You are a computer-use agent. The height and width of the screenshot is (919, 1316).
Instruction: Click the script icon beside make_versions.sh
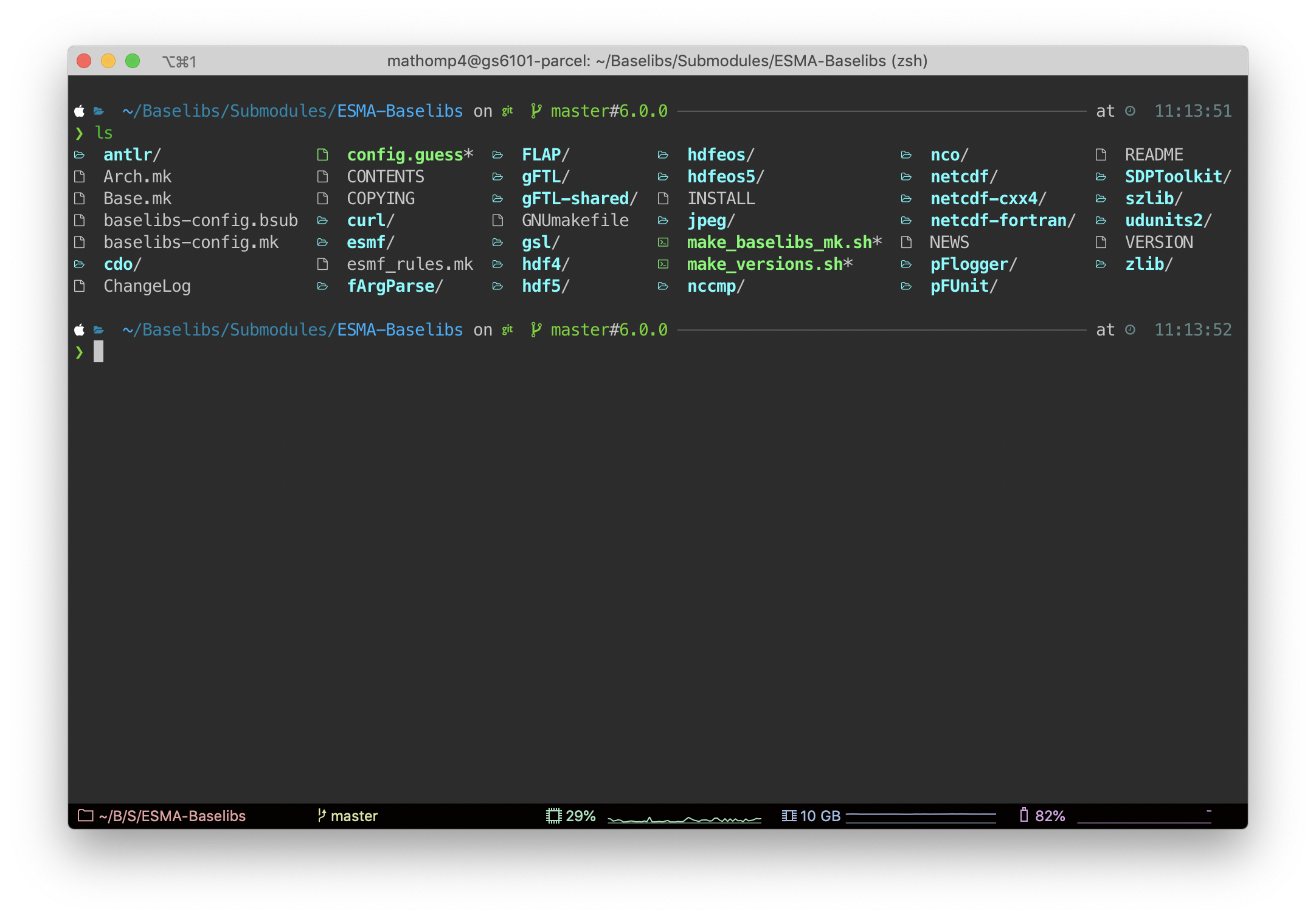tap(663, 264)
